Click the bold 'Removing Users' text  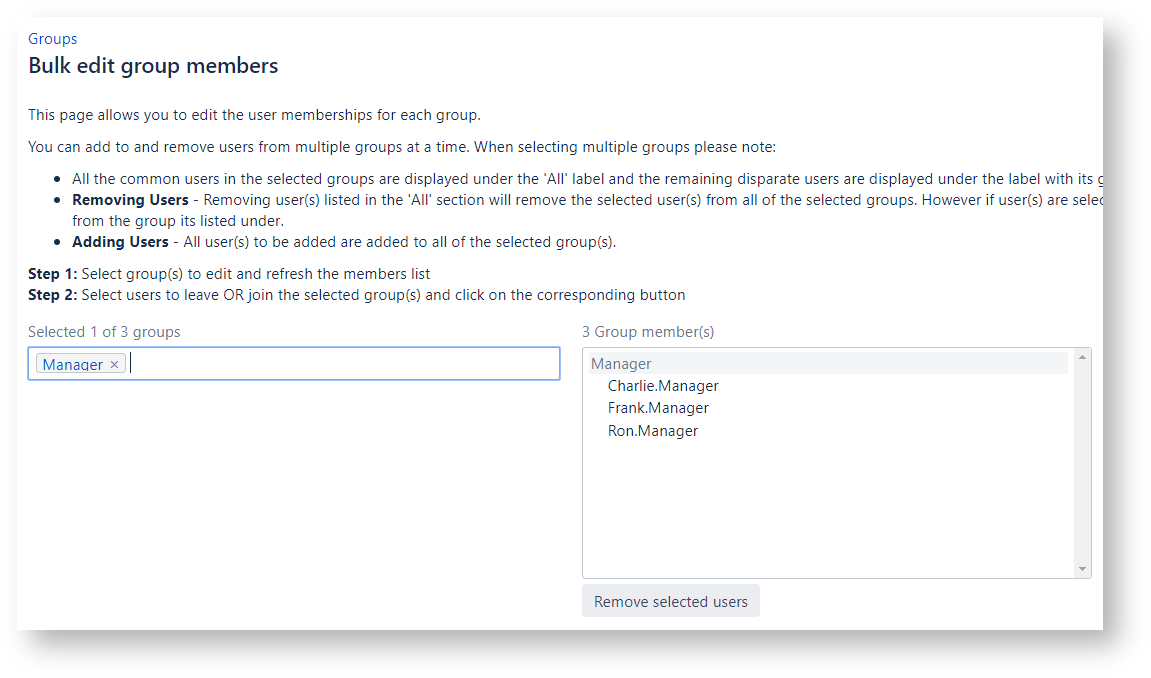pos(130,200)
